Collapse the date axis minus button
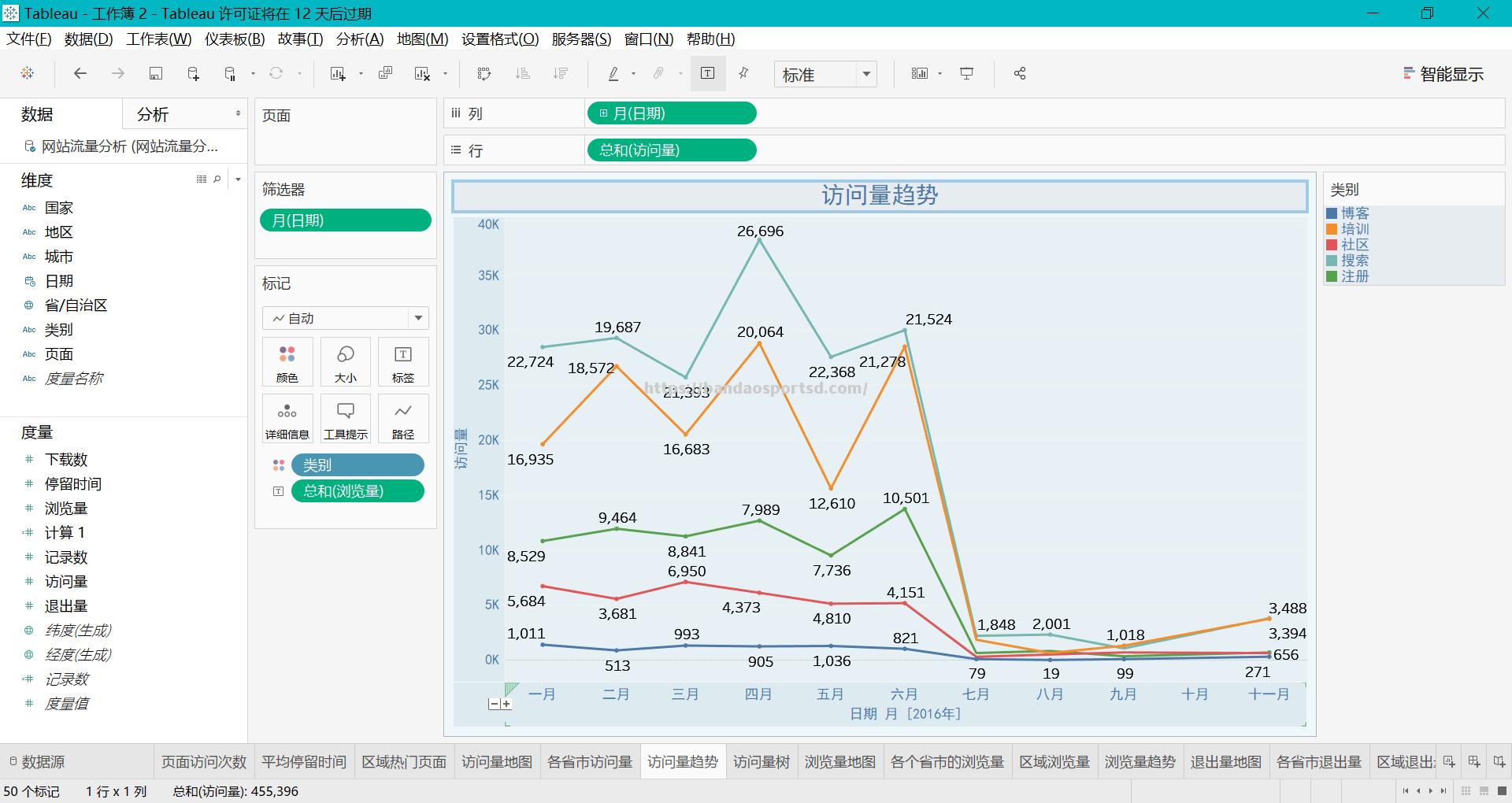1512x803 pixels. [494, 704]
